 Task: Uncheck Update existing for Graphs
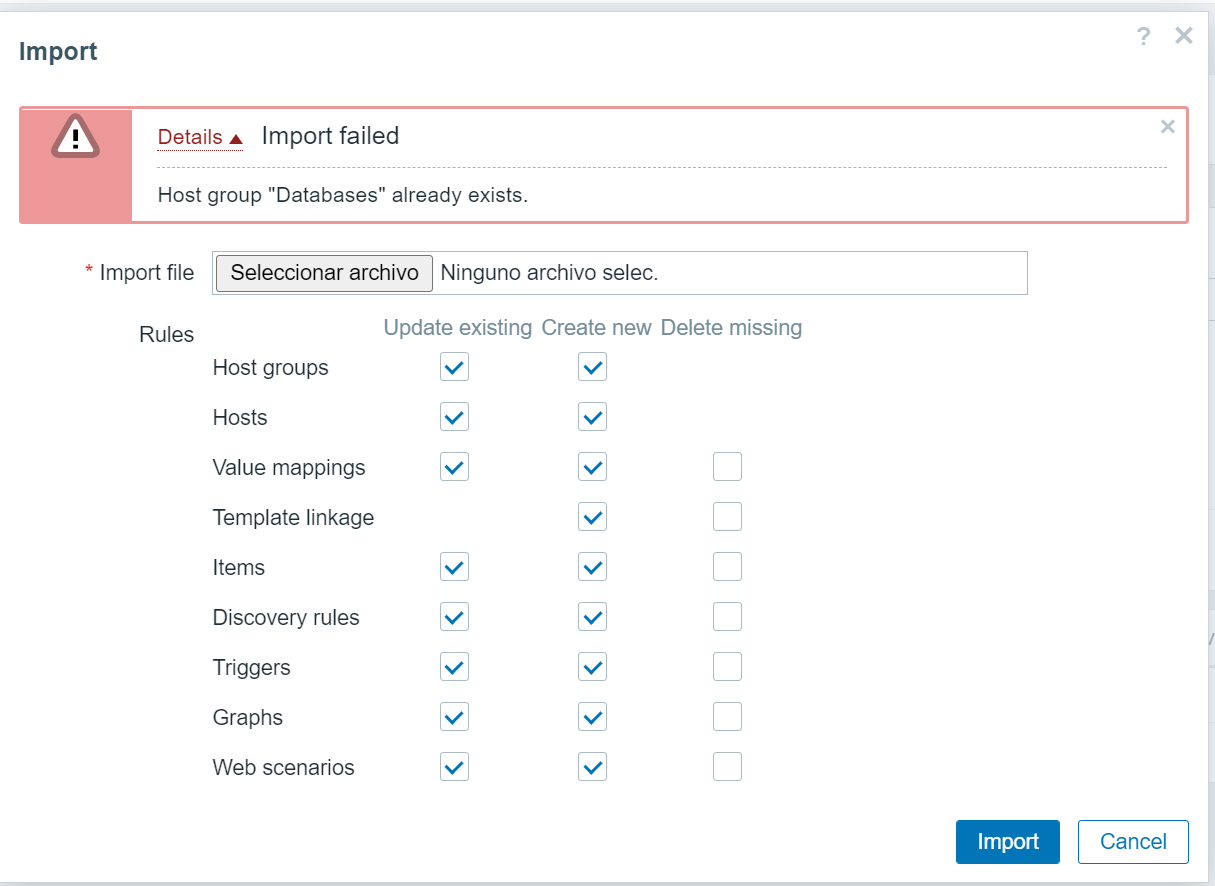coord(454,718)
